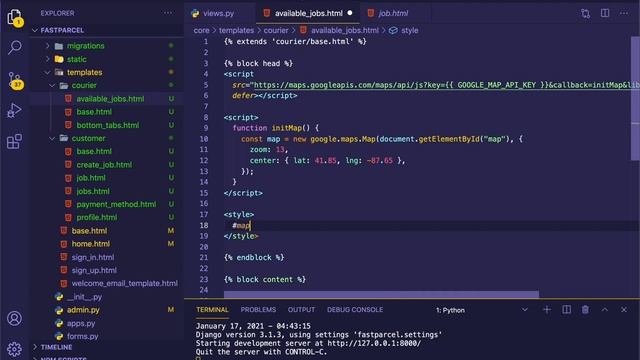Click the Open Changes icon in editor toolbar
Screen dimensions: 640x360
pos(585,13)
